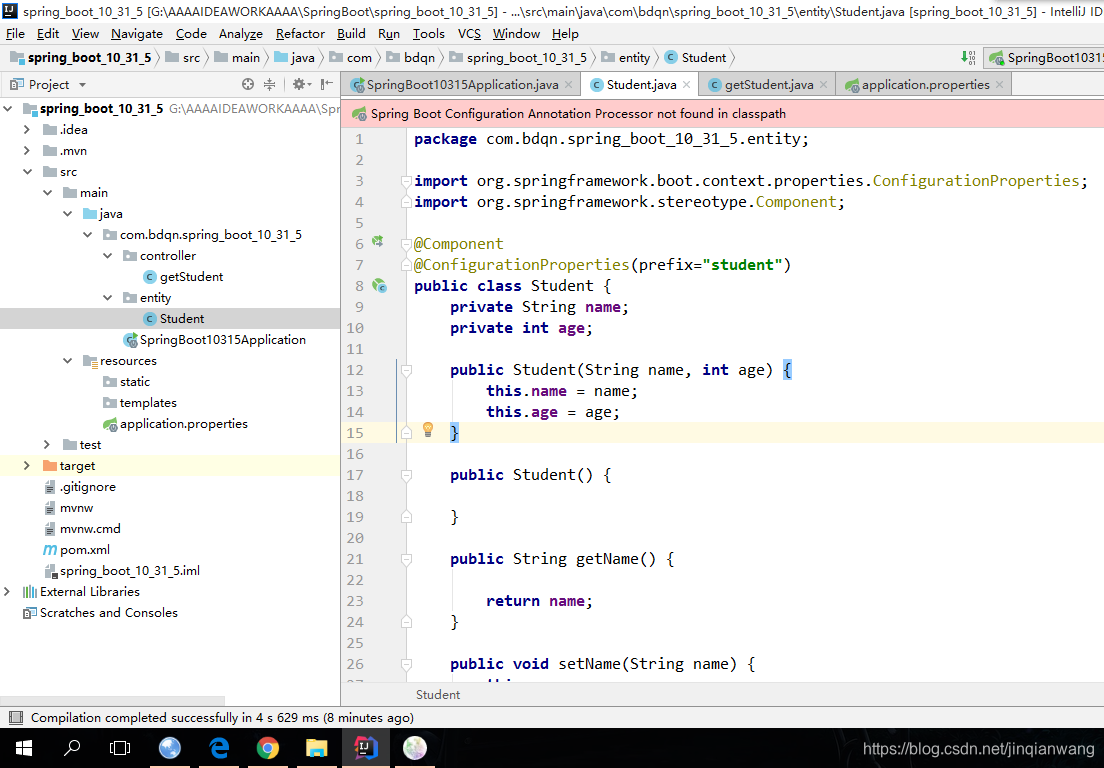Open the Project panel settings gear
This screenshot has height=768, width=1104.
(300, 84)
